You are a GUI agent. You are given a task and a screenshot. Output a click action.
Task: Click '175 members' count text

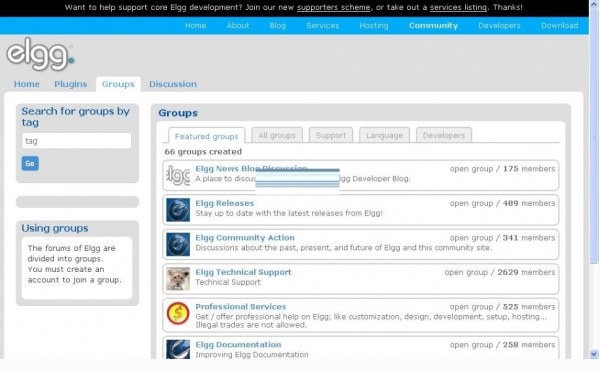coord(529,169)
